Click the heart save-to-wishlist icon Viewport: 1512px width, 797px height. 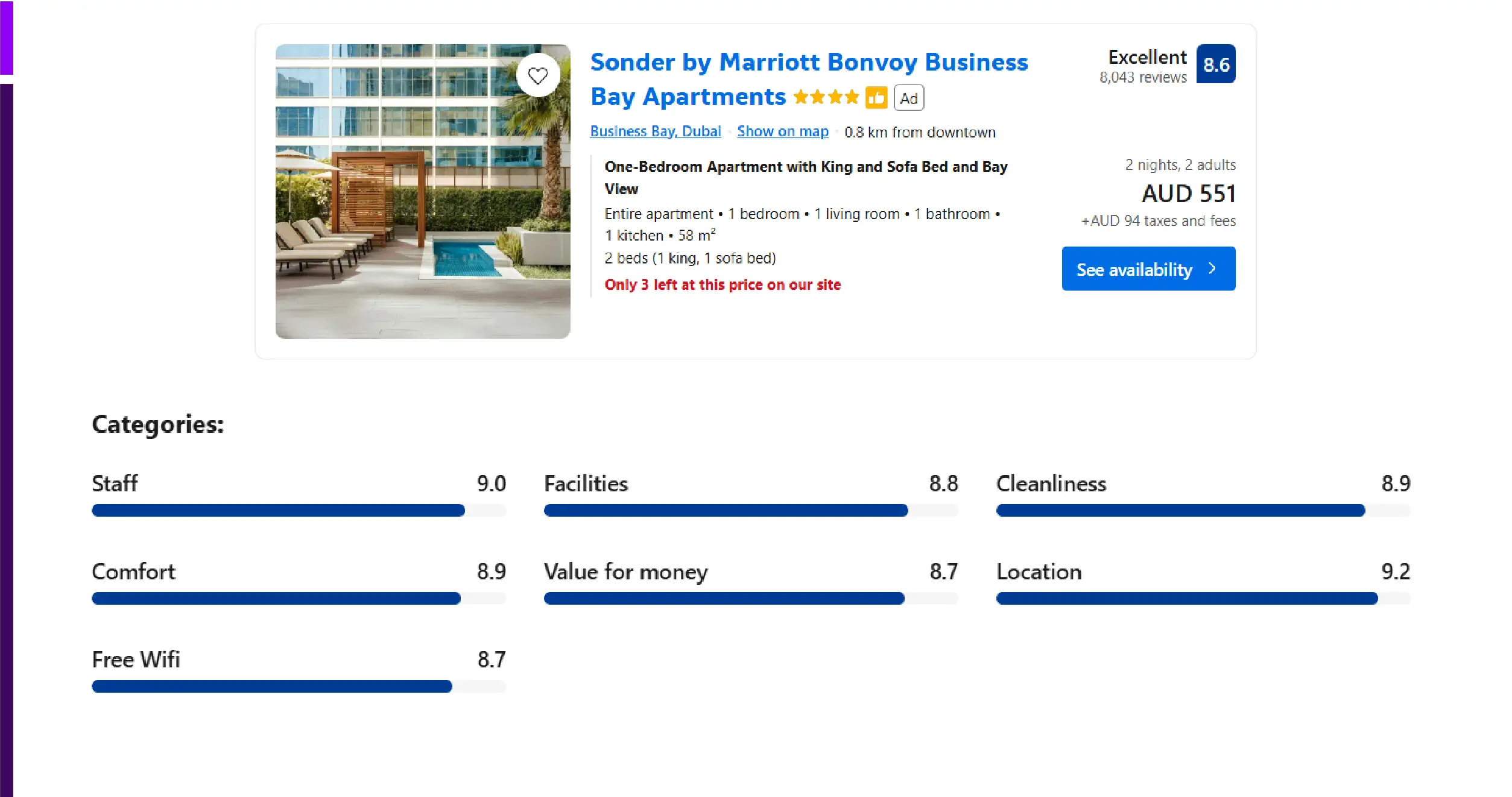click(x=537, y=75)
